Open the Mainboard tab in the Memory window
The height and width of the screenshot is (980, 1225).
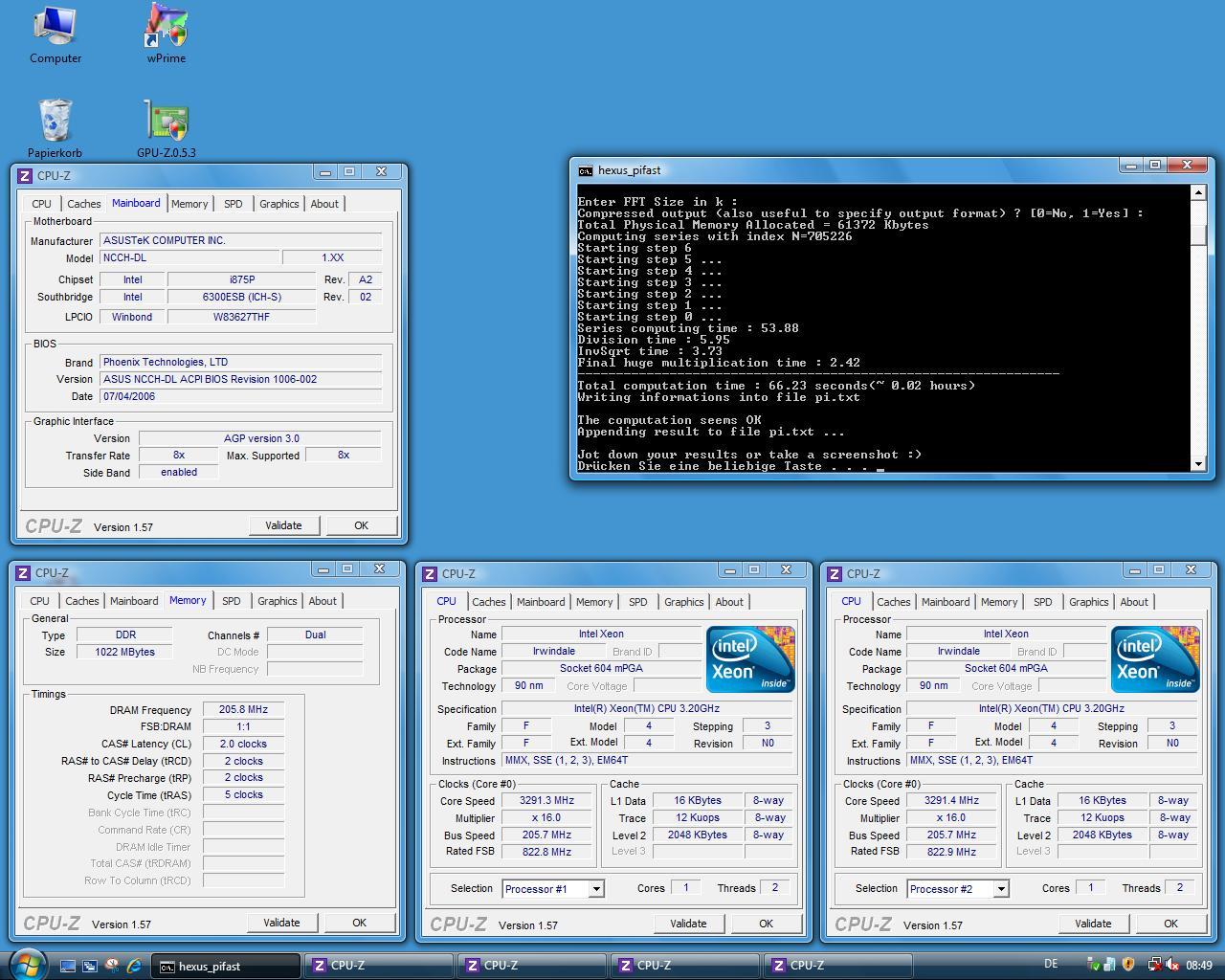(x=134, y=601)
